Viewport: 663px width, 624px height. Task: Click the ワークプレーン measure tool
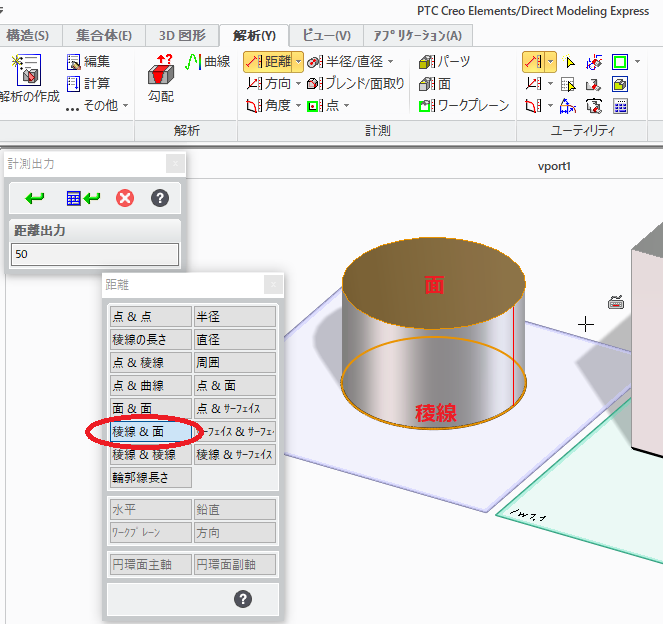pyautogui.click(x=464, y=105)
